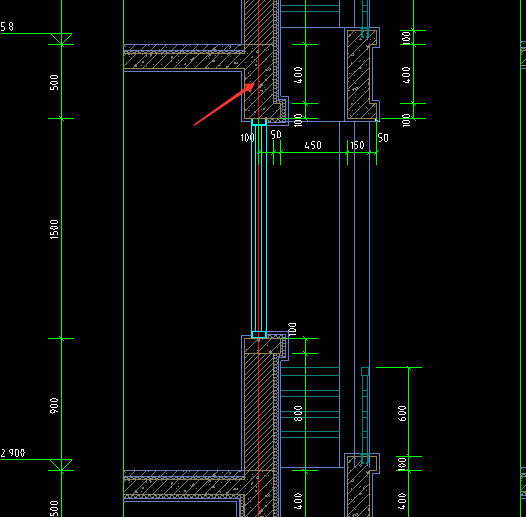526x517 pixels.
Task: Click the 450 horizontal dimension text
Action: click(x=313, y=145)
